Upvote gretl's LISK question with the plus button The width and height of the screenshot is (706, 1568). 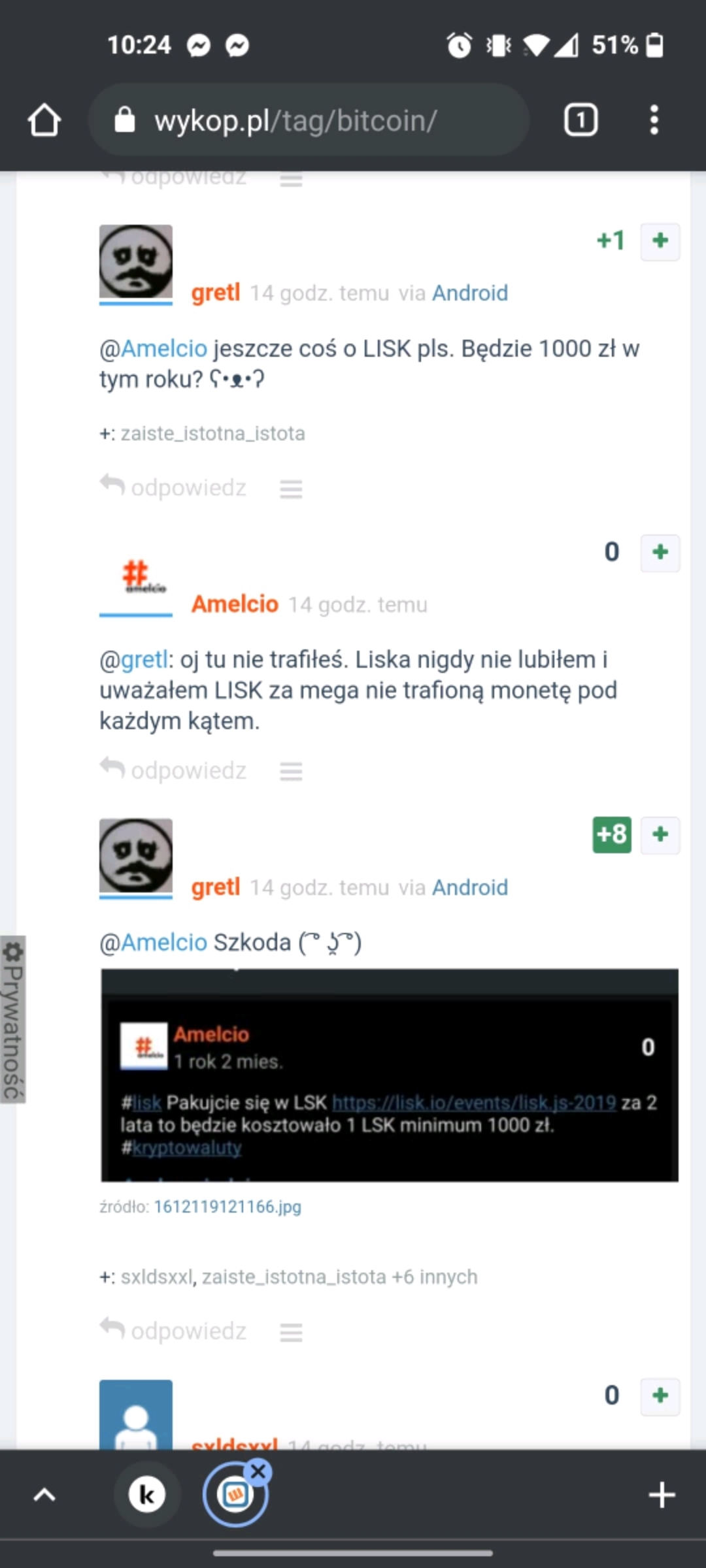click(x=660, y=241)
